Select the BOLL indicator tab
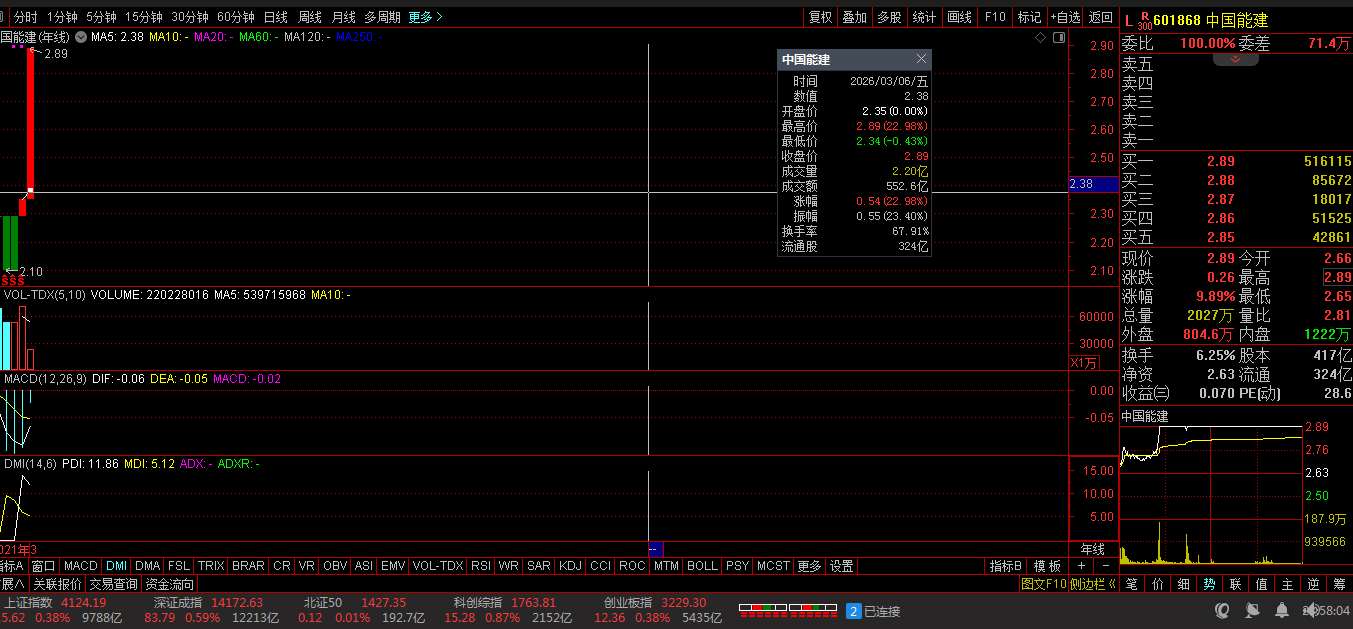 click(x=702, y=566)
